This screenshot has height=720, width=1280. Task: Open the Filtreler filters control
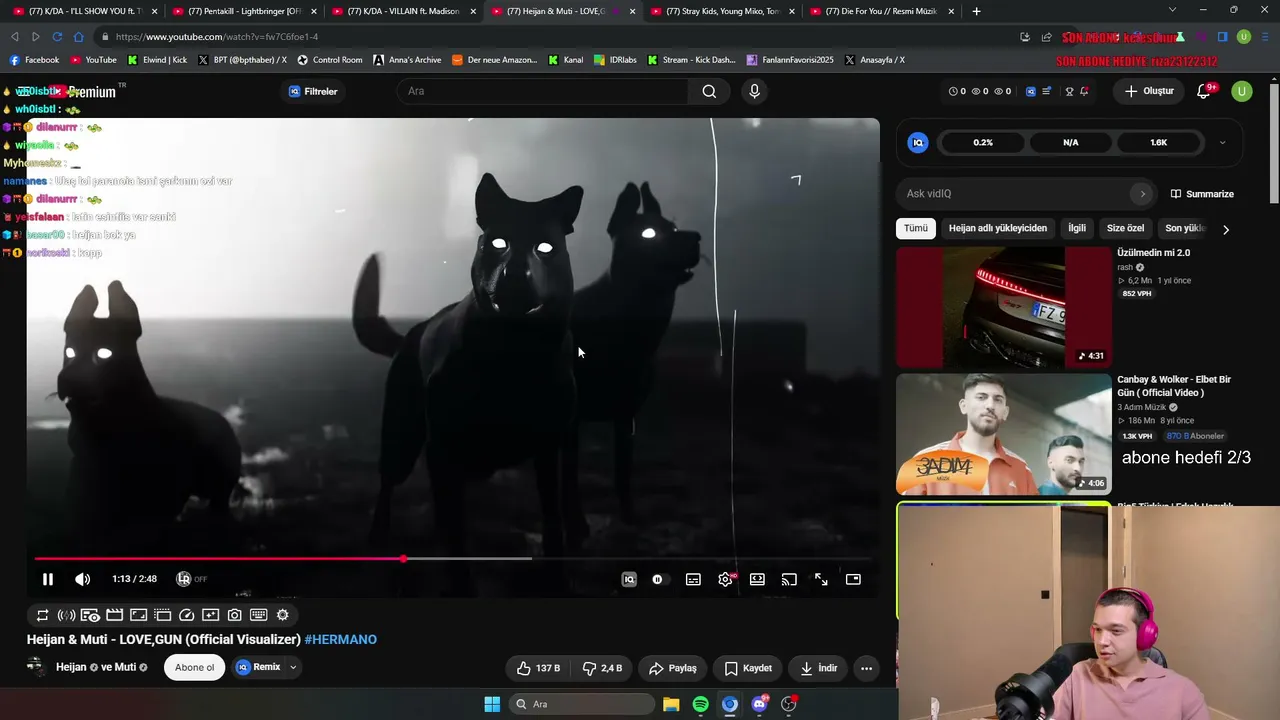coord(313,91)
